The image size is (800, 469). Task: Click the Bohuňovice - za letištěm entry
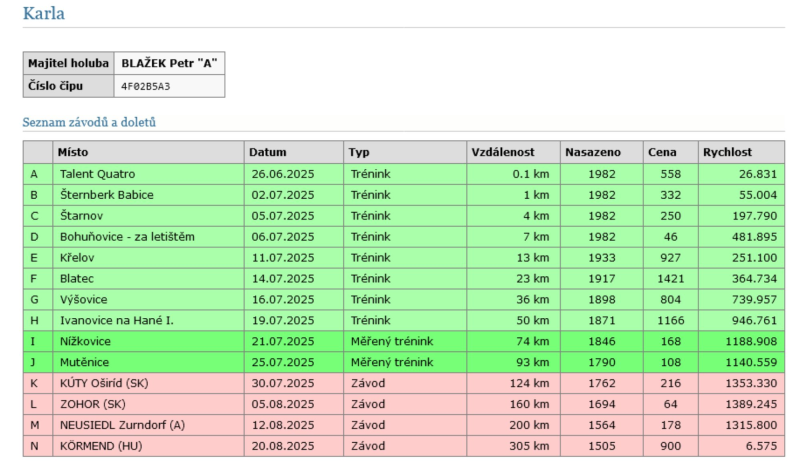pyautogui.click(x=126, y=237)
